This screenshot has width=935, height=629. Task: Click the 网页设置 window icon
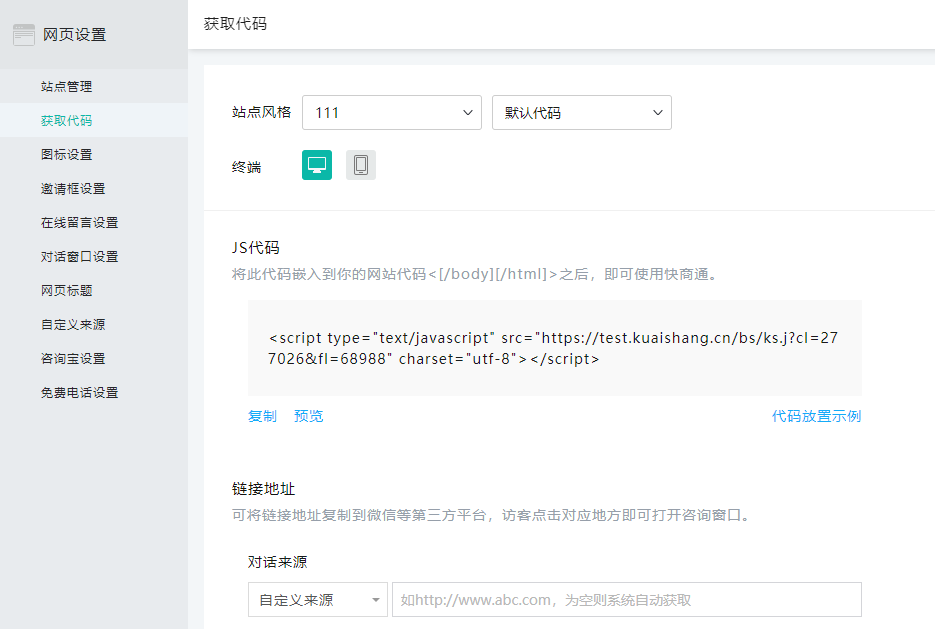(x=24, y=35)
